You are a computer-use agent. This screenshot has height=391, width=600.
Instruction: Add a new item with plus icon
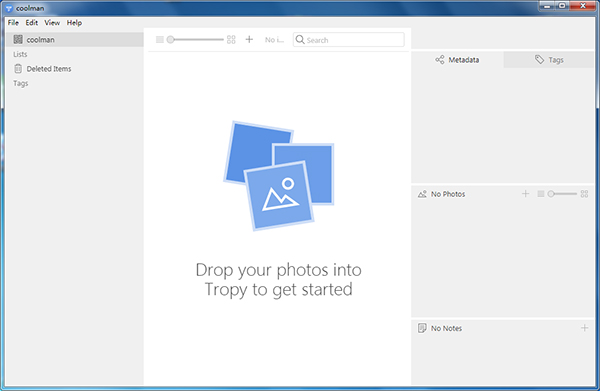tap(249, 39)
